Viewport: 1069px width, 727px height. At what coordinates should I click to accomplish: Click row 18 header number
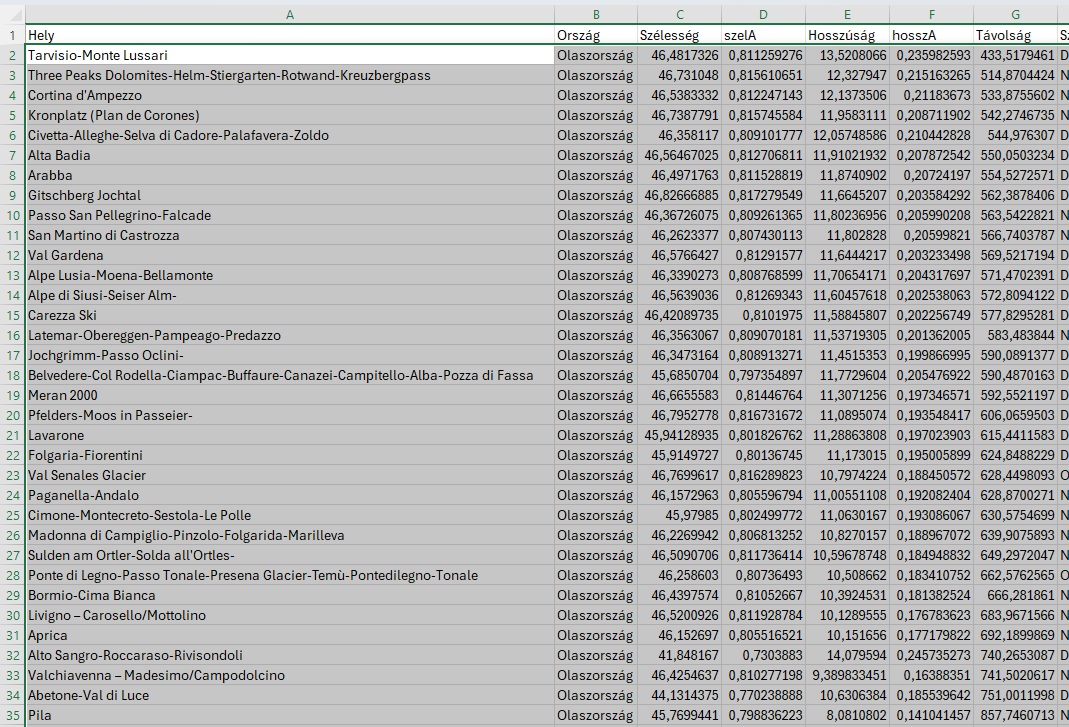pyautogui.click(x=12, y=375)
